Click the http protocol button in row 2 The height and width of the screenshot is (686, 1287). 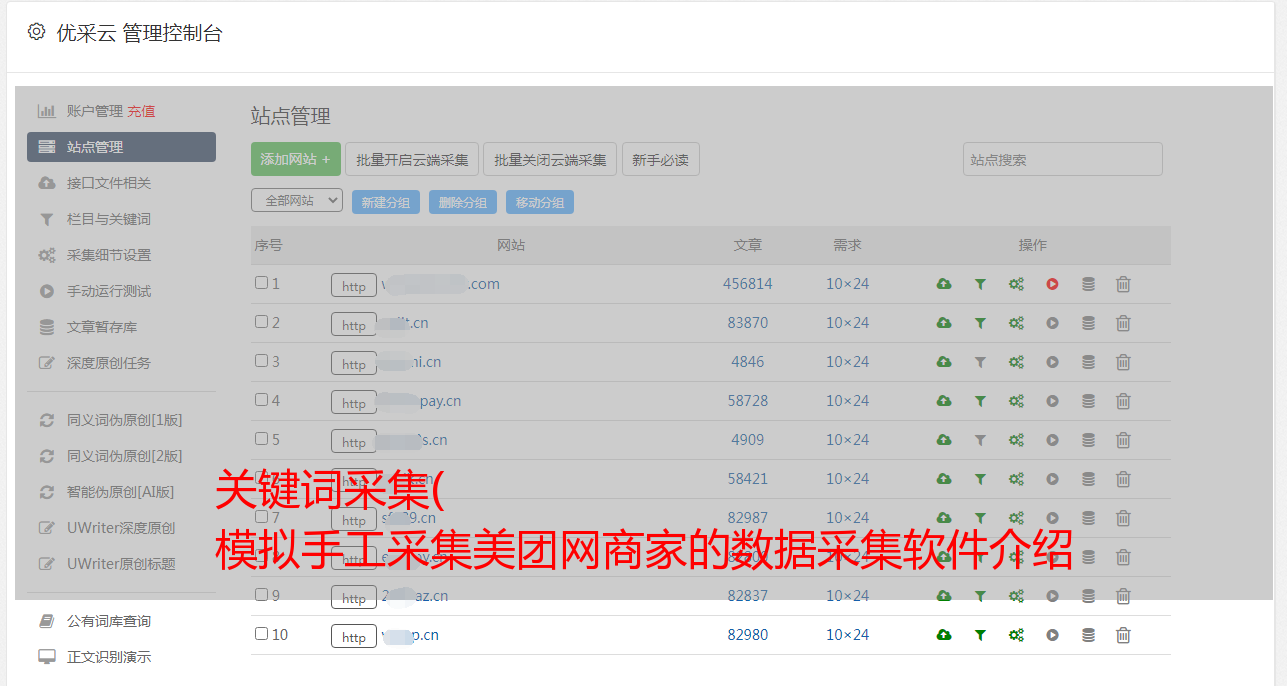click(x=354, y=325)
